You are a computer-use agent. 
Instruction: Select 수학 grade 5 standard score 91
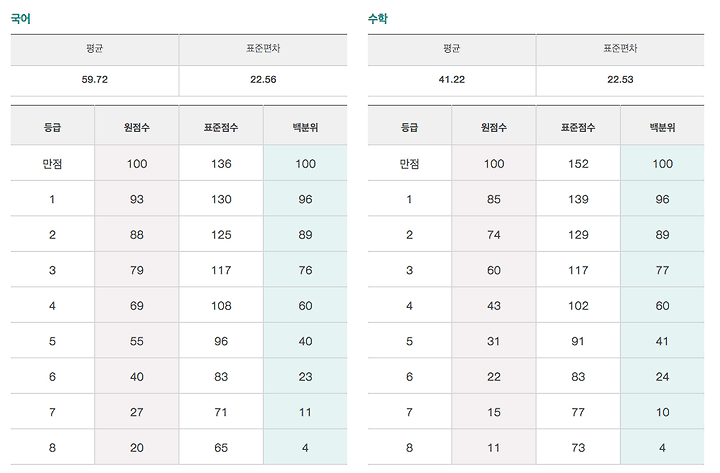coord(578,341)
